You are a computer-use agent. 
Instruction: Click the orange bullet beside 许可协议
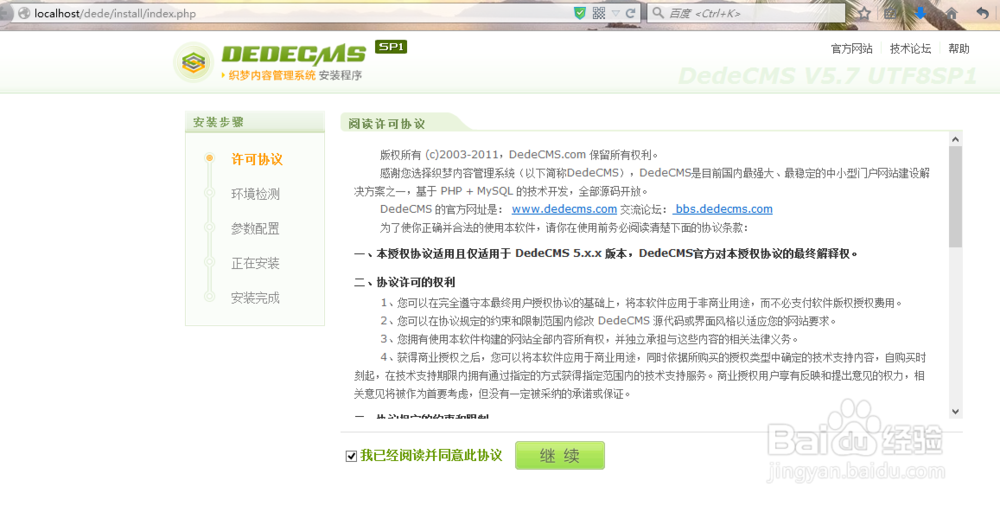pos(209,158)
